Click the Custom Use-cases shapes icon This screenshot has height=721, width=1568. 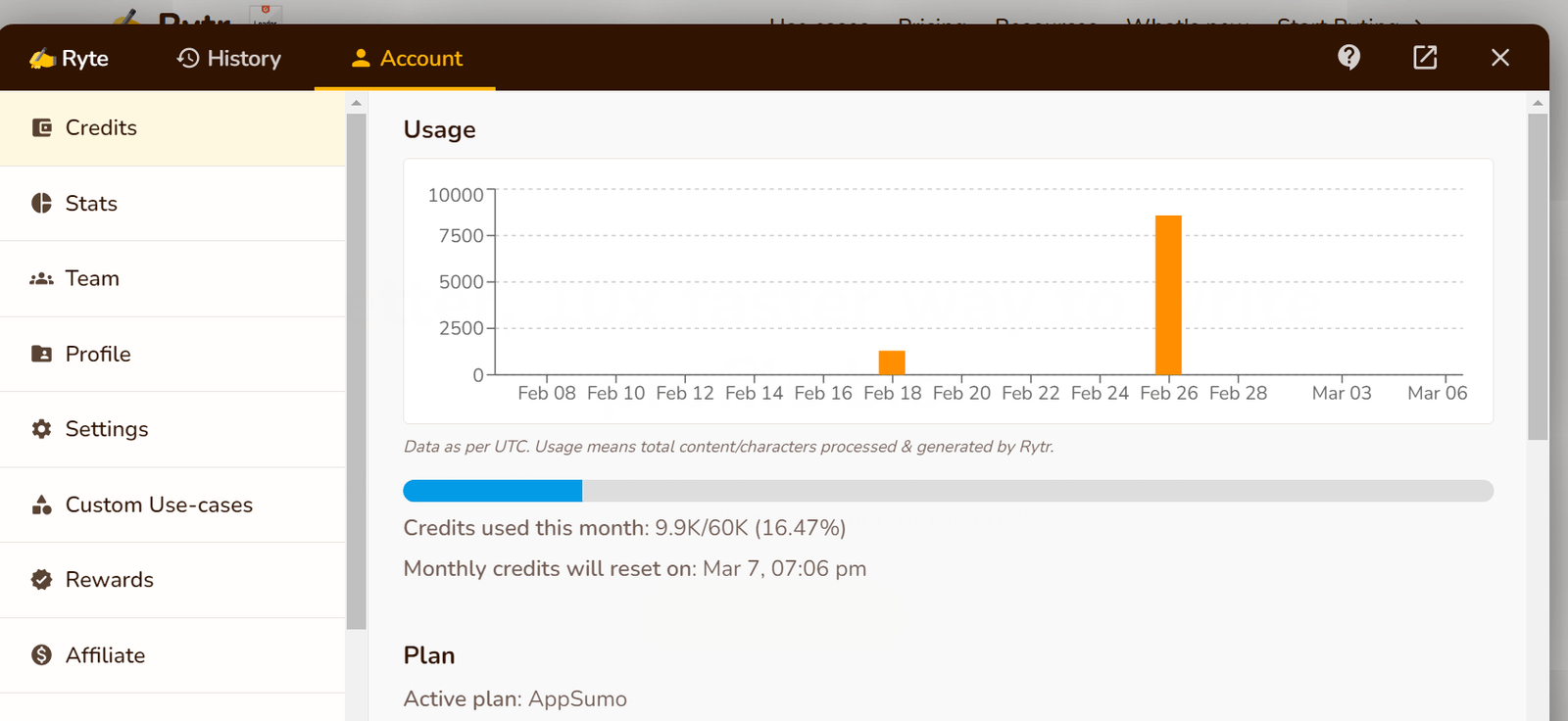(x=41, y=505)
